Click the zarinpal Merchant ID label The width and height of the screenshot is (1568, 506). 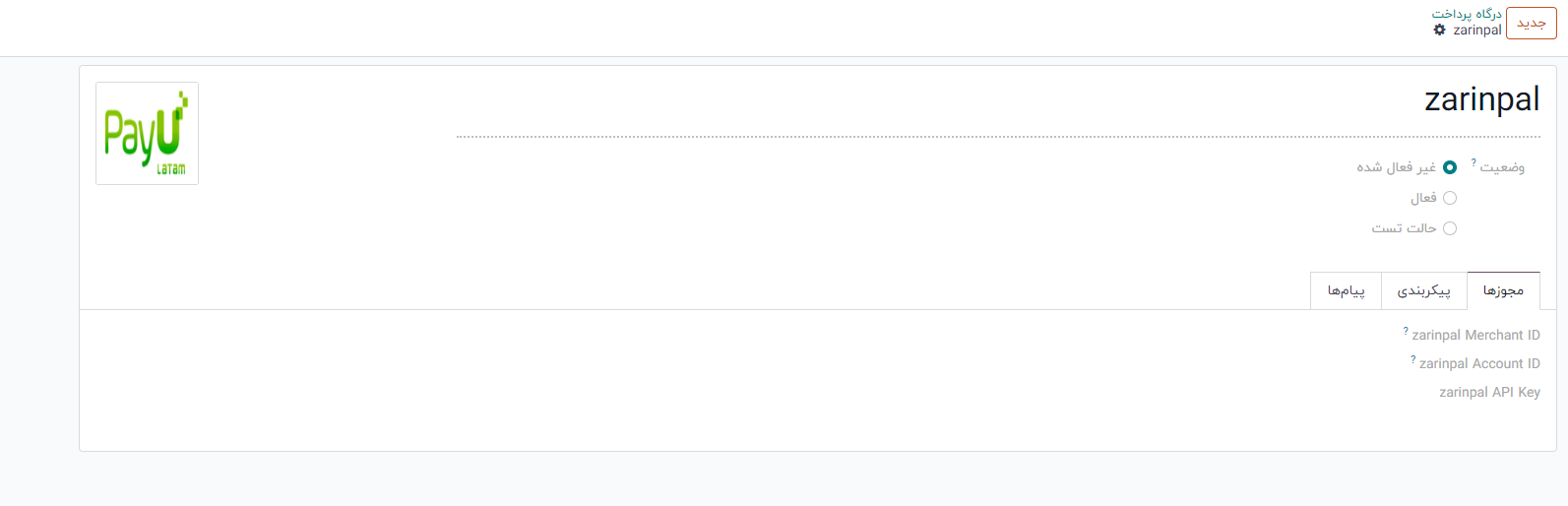point(1475,336)
